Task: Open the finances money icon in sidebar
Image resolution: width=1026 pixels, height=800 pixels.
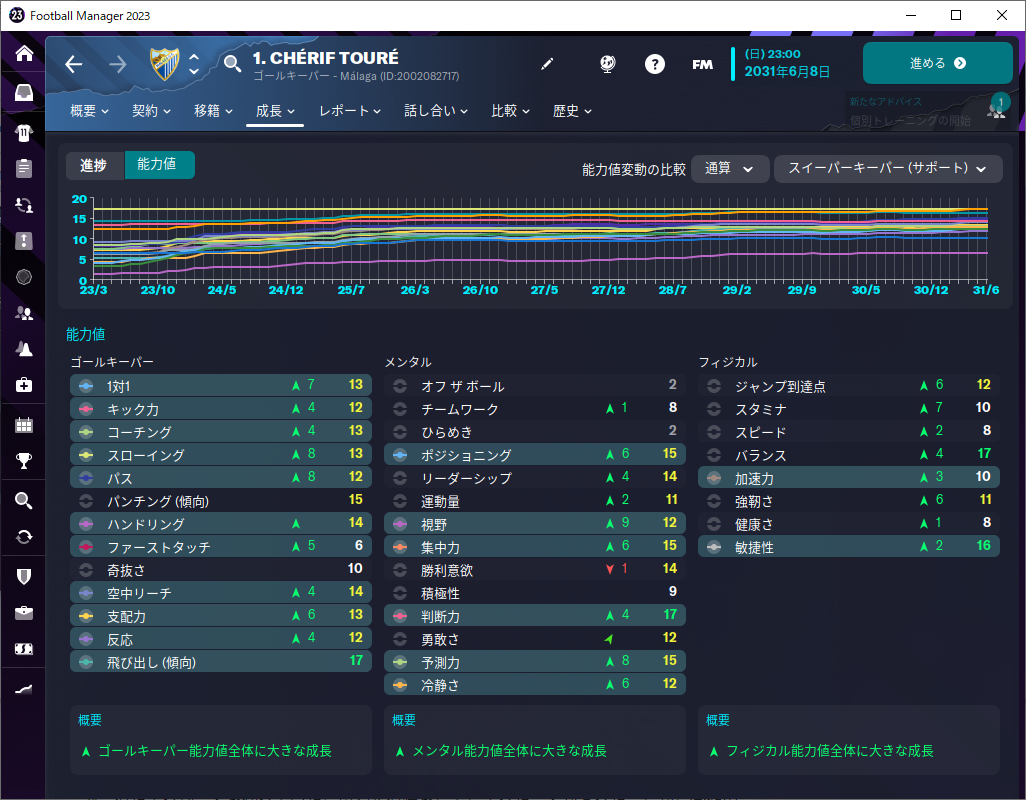Action: tap(24, 649)
